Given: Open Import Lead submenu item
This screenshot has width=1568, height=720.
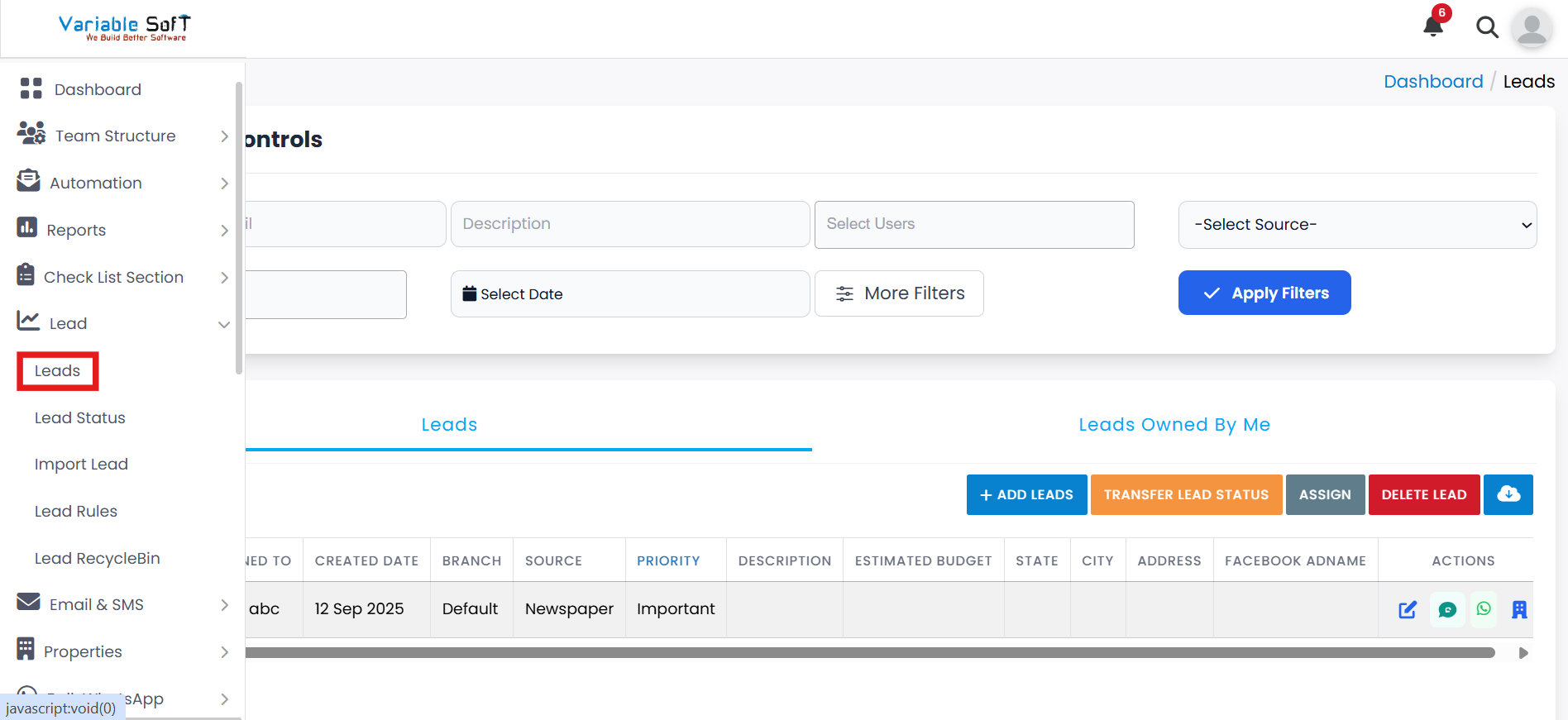Looking at the screenshot, I should [x=81, y=465].
